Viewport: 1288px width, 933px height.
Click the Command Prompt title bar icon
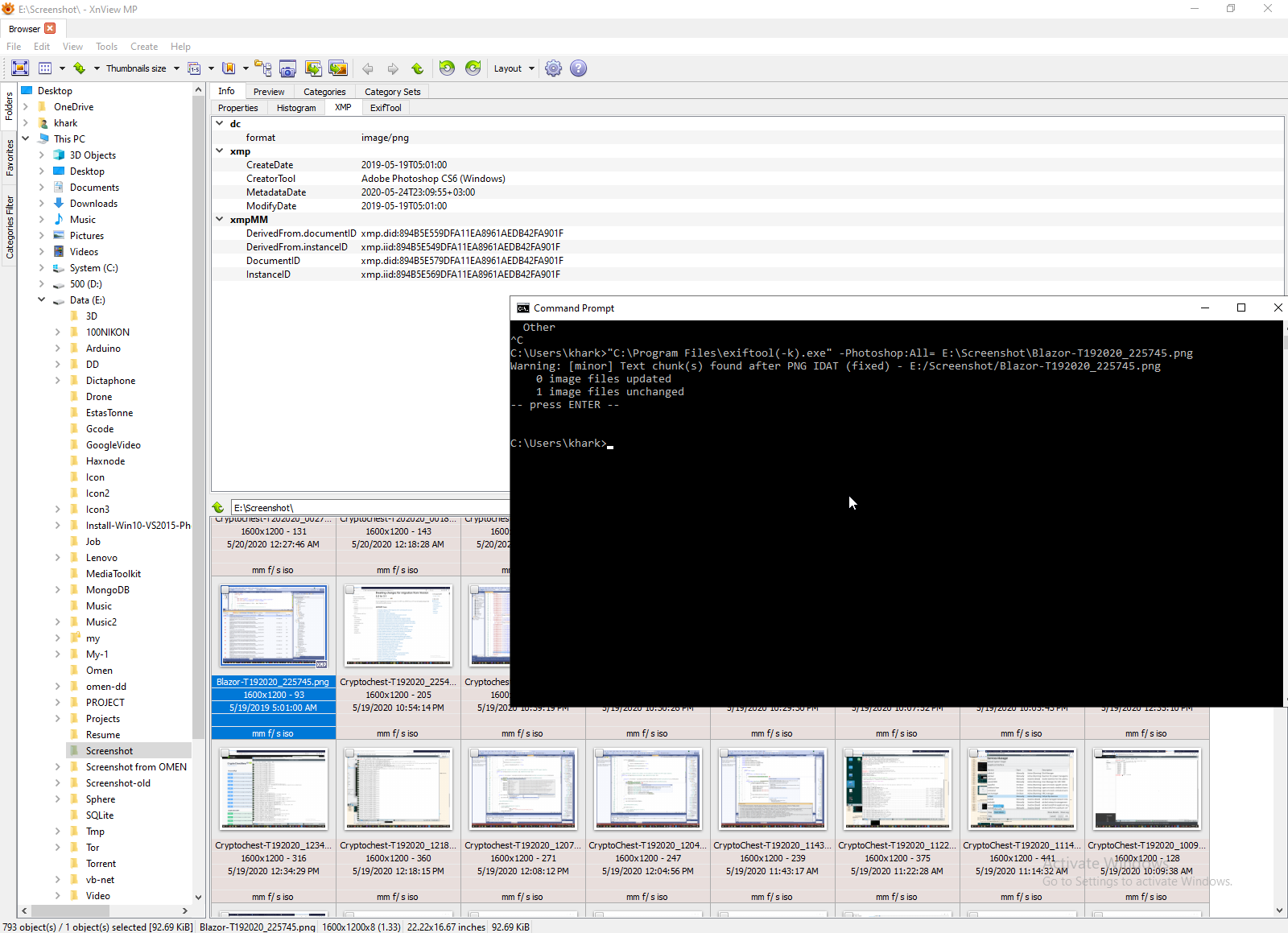coord(523,308)
